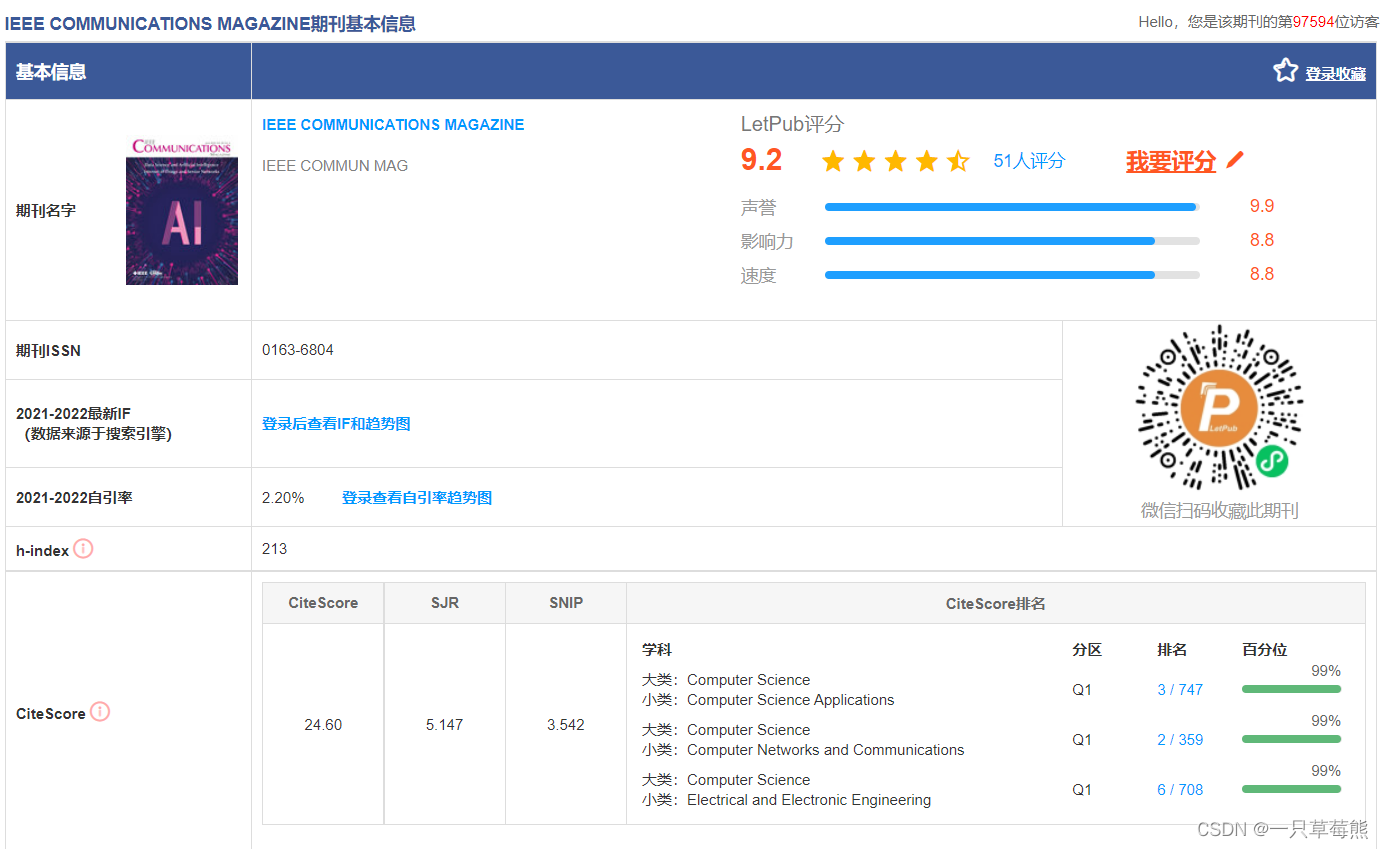1383x849 pixels.
Task: Click the info icon next to CiteScore
Action: [100, 712]
